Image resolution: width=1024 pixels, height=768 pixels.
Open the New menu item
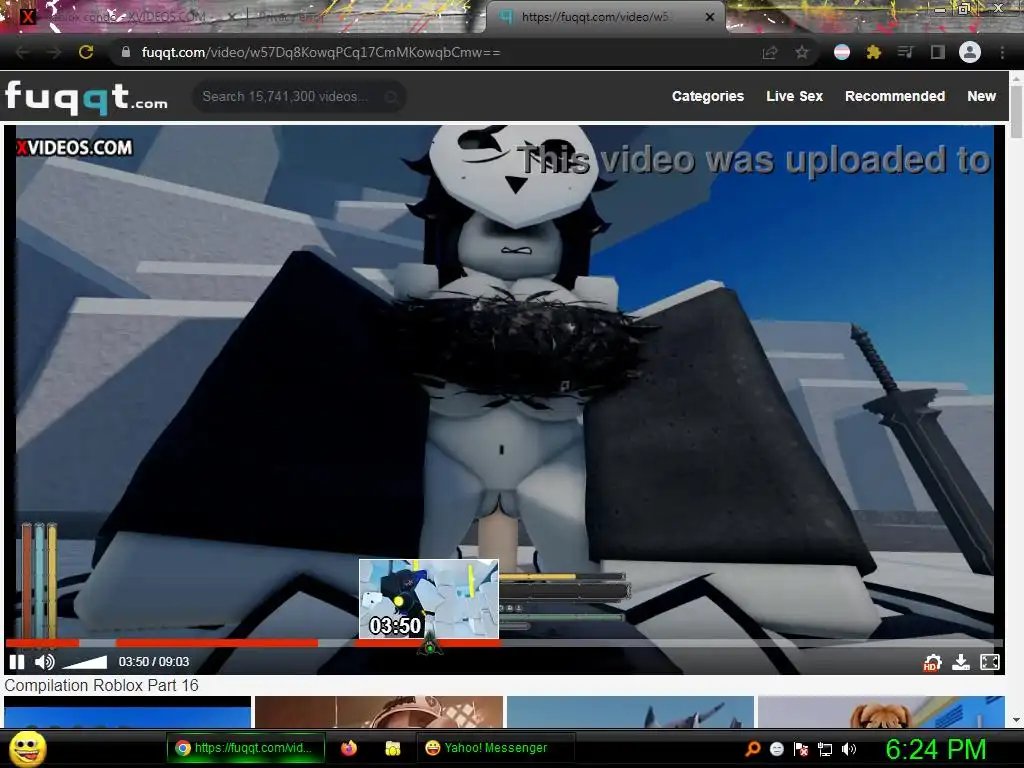(x=982, y=97)
